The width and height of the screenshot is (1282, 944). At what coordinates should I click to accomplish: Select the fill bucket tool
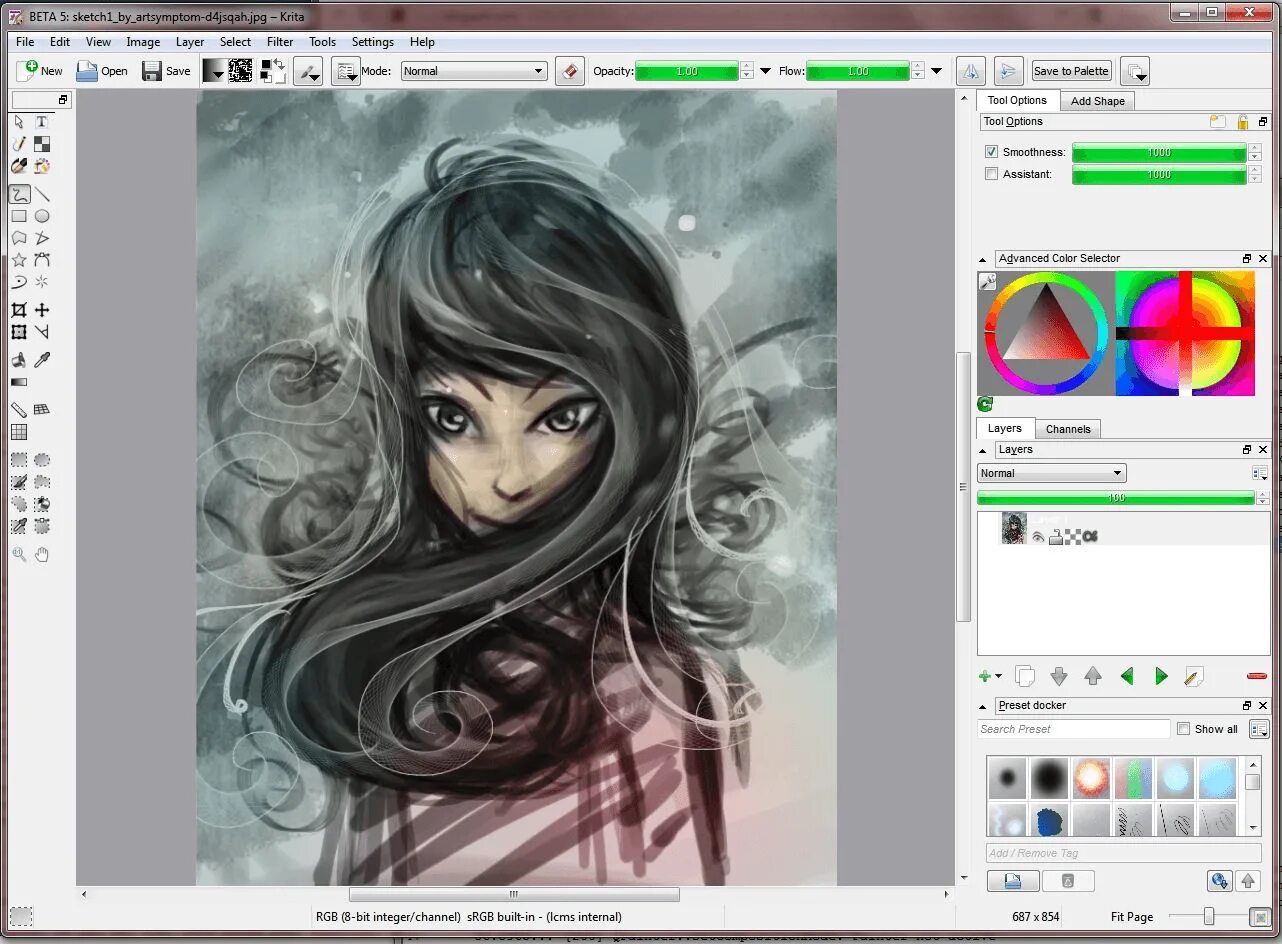[x=19, y=360]
